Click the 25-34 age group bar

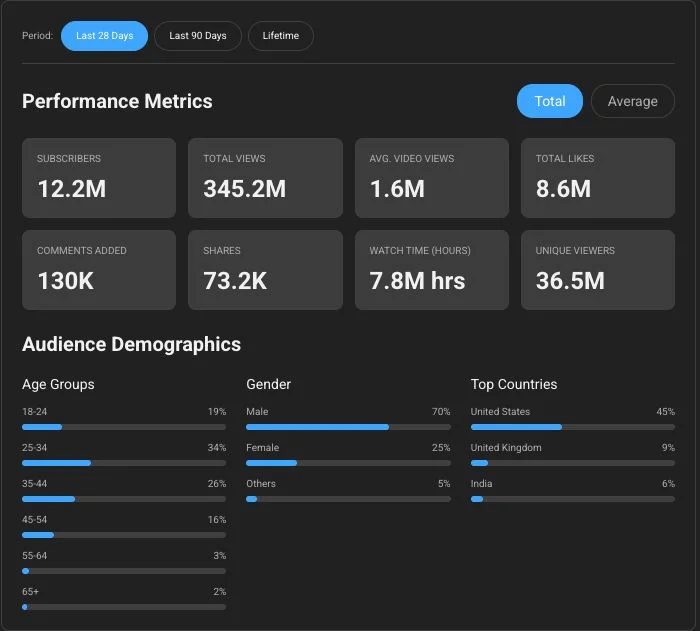124,463
